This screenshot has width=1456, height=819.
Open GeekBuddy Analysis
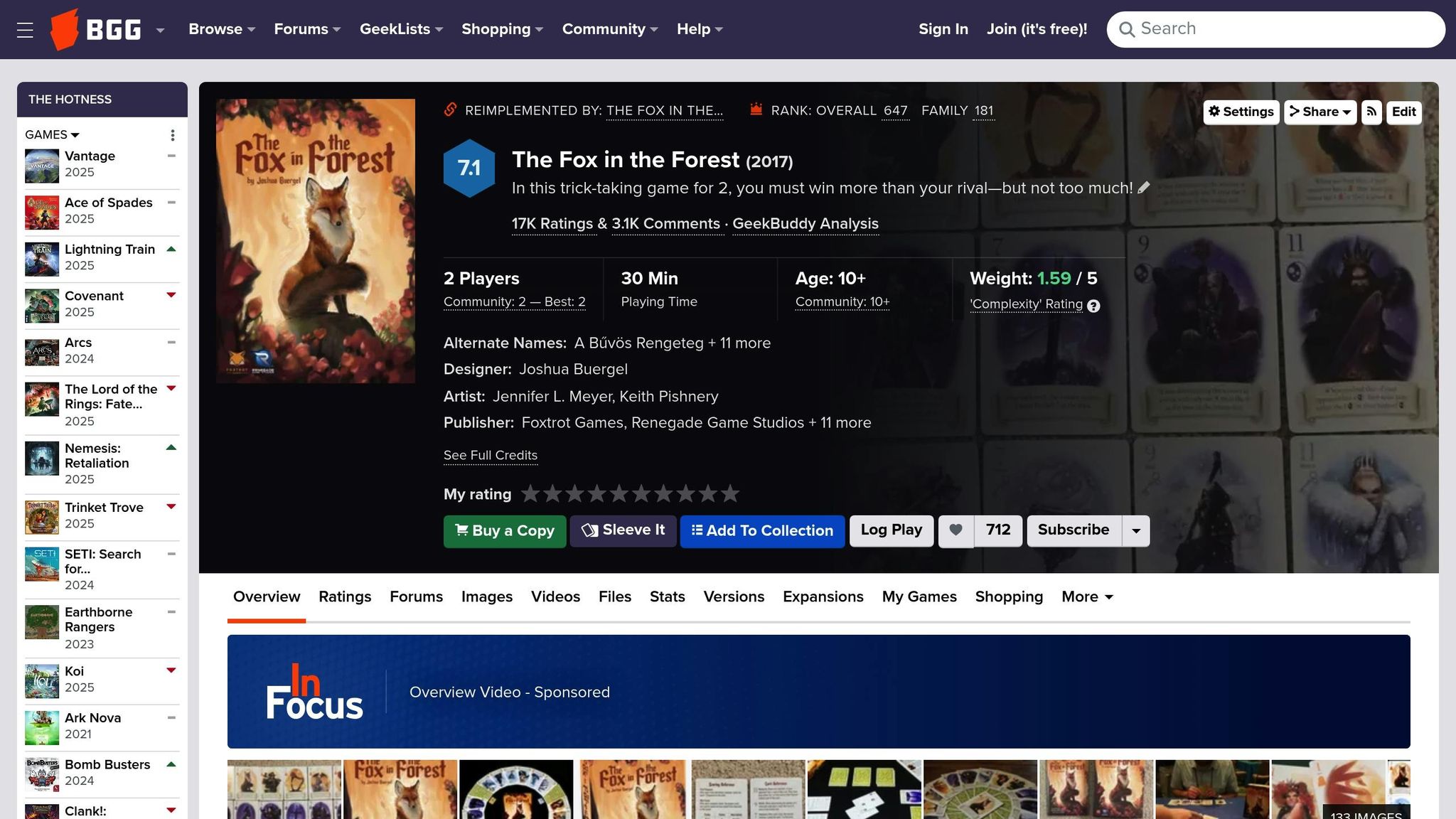805,223
